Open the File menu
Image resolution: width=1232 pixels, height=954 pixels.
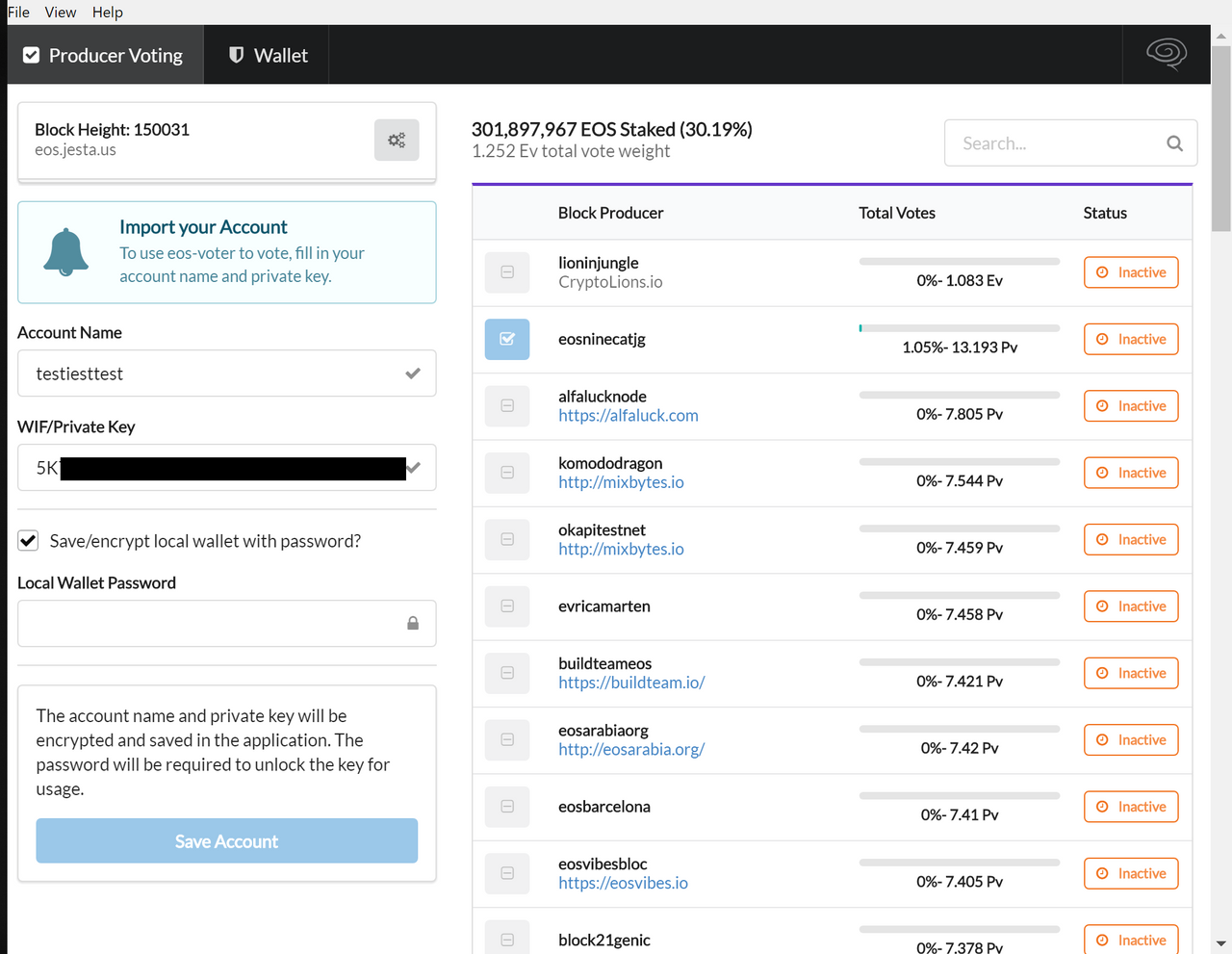point(18,13)
